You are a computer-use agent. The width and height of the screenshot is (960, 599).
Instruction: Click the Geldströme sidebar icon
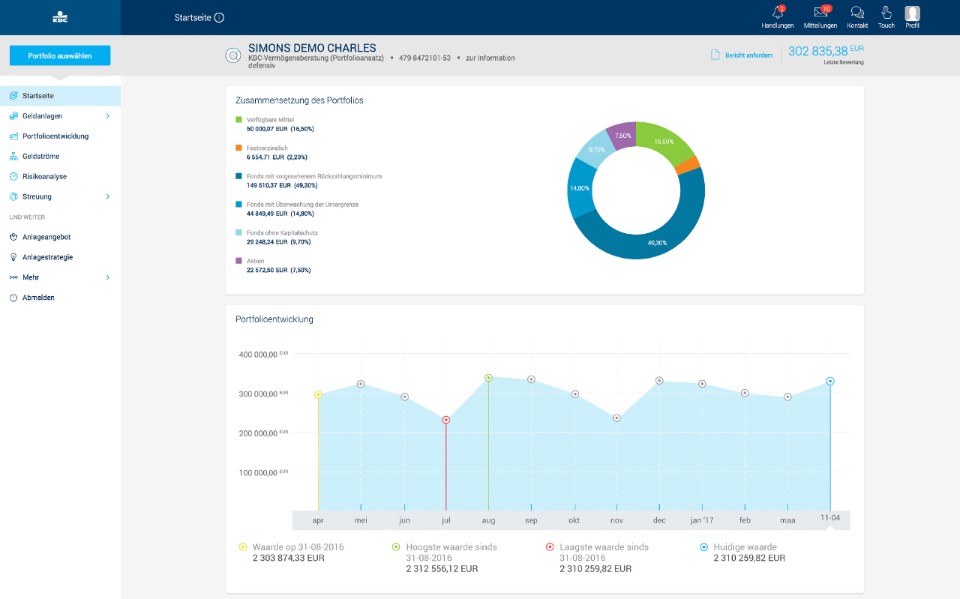[x=13, y=156]
